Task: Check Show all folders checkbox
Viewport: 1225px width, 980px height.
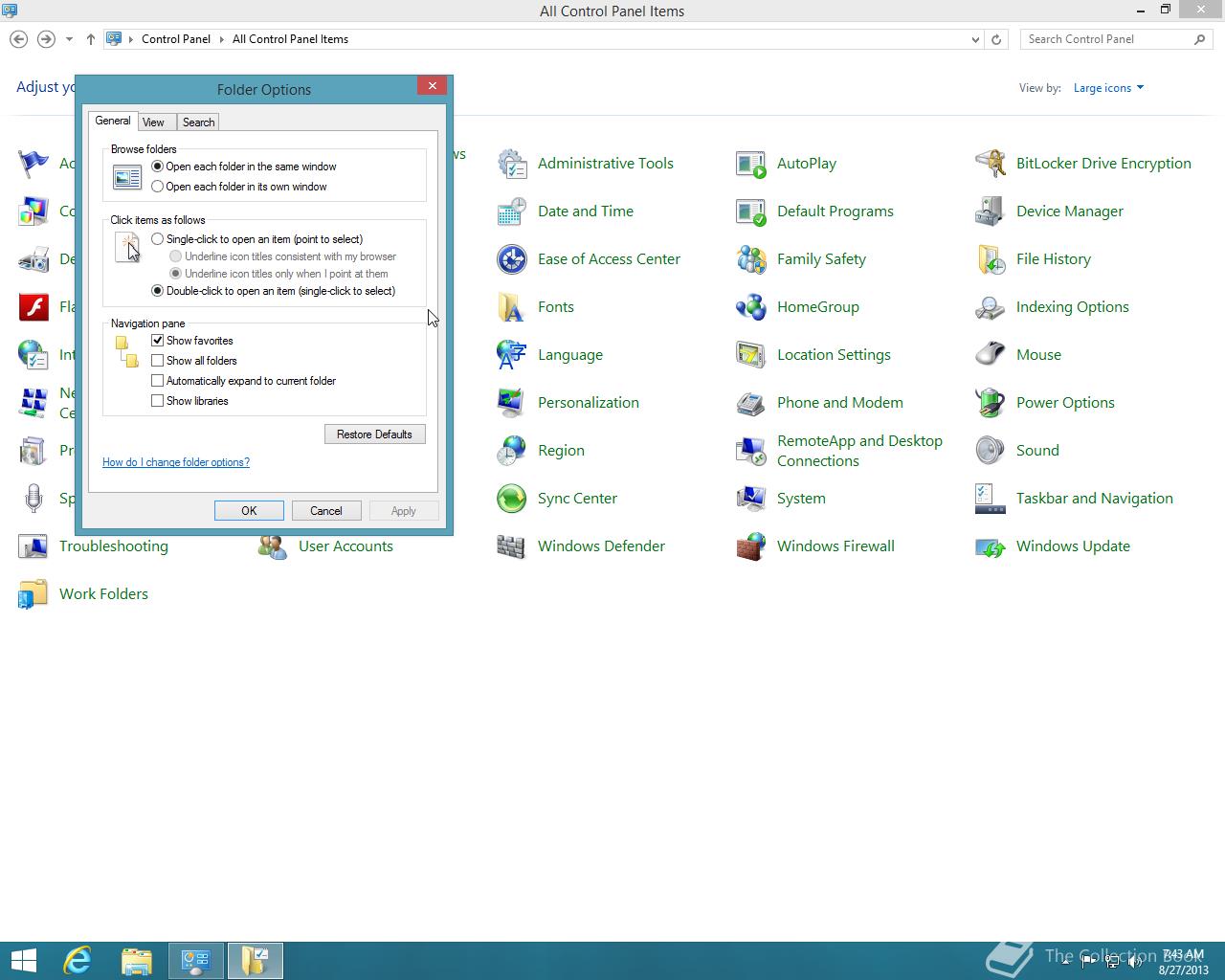Action: point(158,361)
